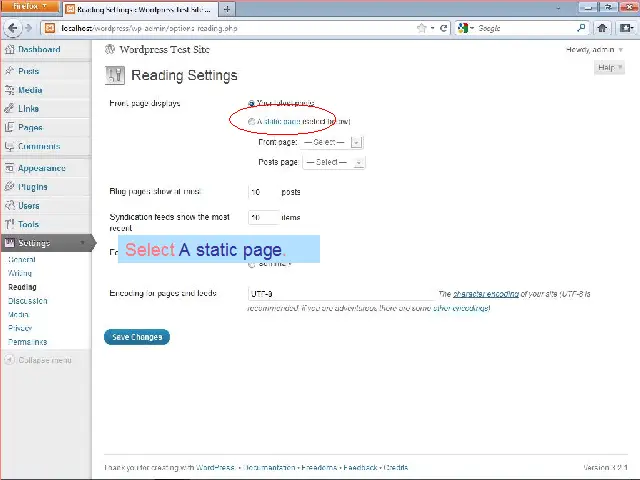This screenshot has height=480, width=640.
Task: Open Media settings submenu item
Action: point(18,315)
